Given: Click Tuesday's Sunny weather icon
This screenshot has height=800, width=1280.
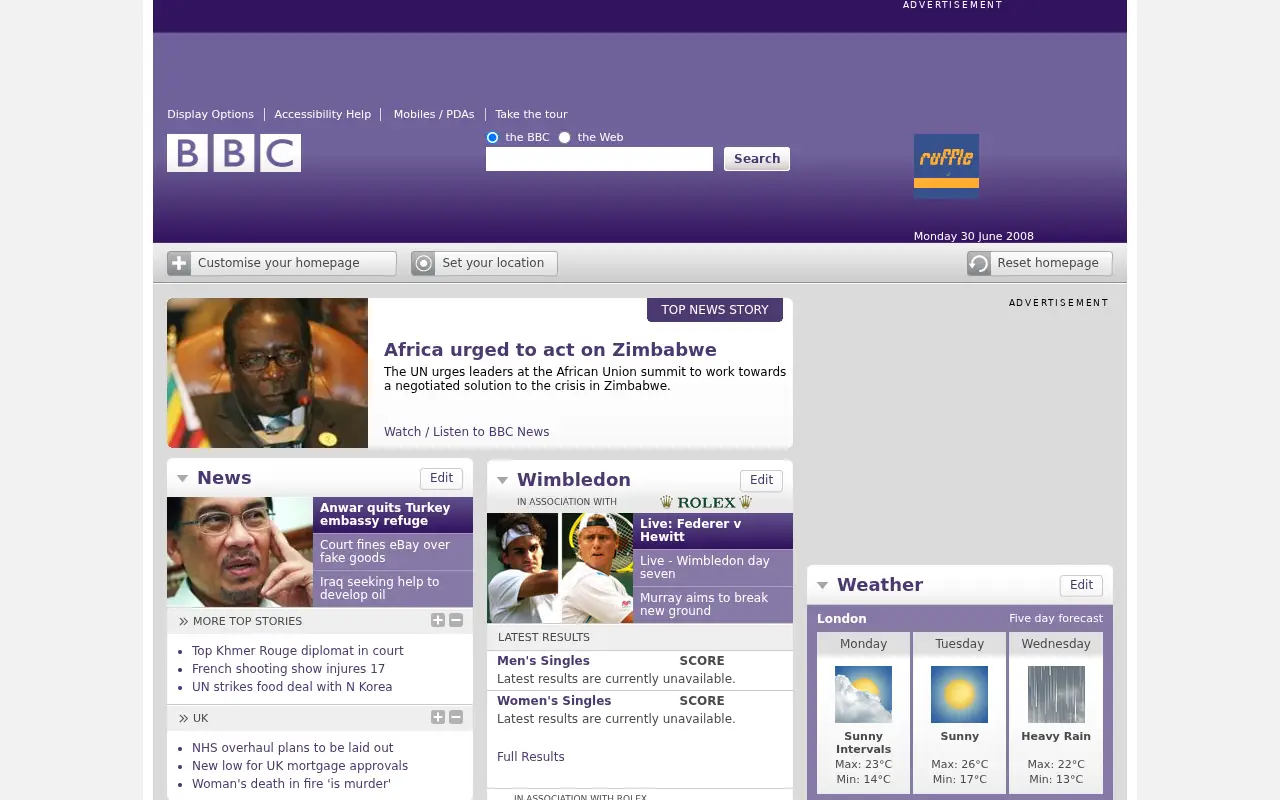Looking at the screenshot, I should pyautogui.click(x=959, y=694).
